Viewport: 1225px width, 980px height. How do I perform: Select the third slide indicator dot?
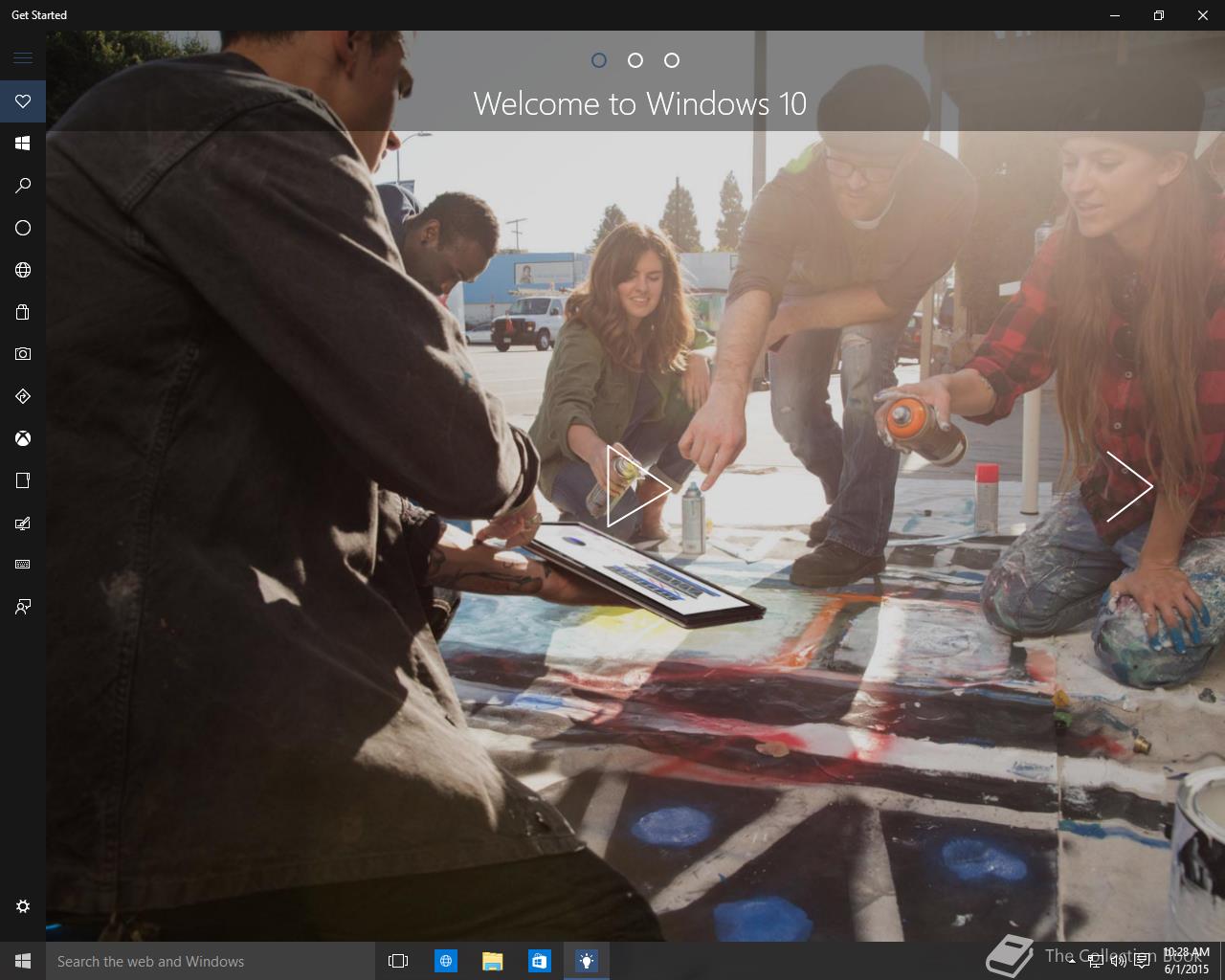[x=672, y=60]
